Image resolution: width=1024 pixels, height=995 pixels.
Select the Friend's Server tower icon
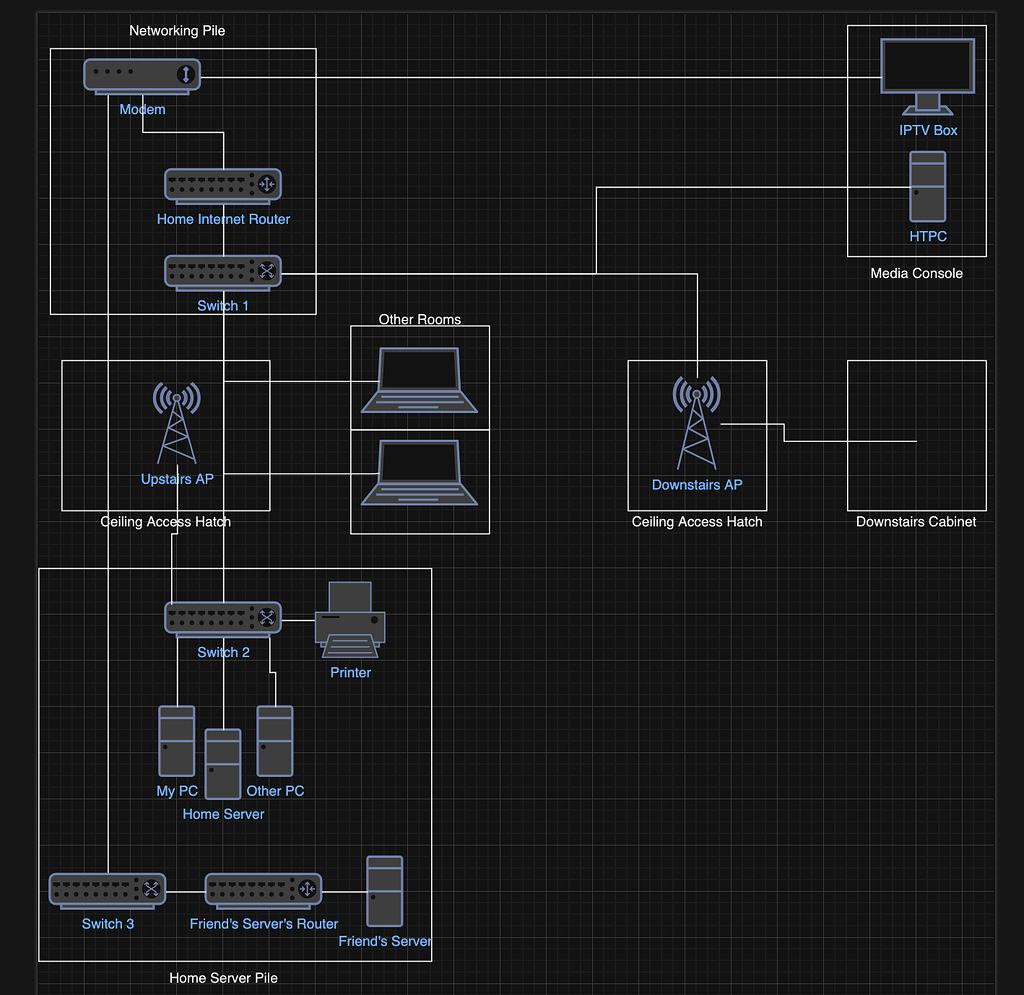(385, 891)
